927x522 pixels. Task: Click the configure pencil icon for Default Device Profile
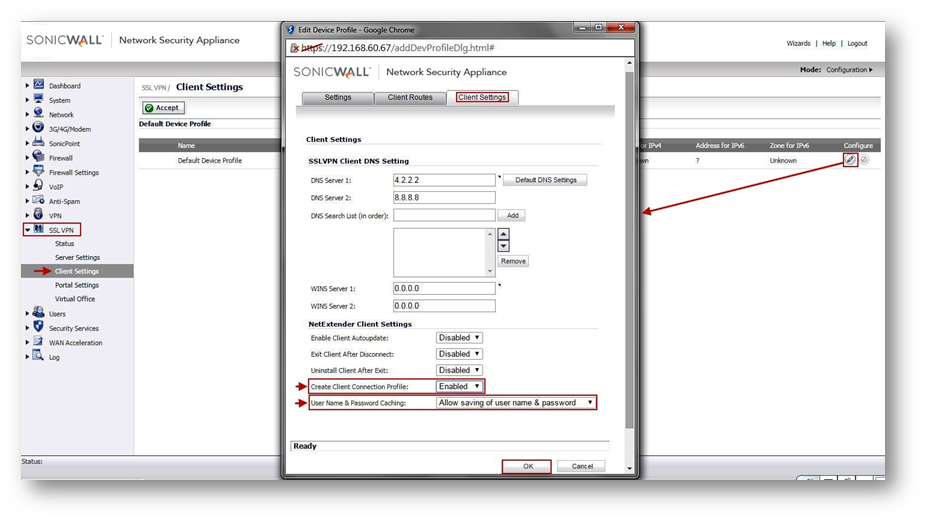[850, 160]
